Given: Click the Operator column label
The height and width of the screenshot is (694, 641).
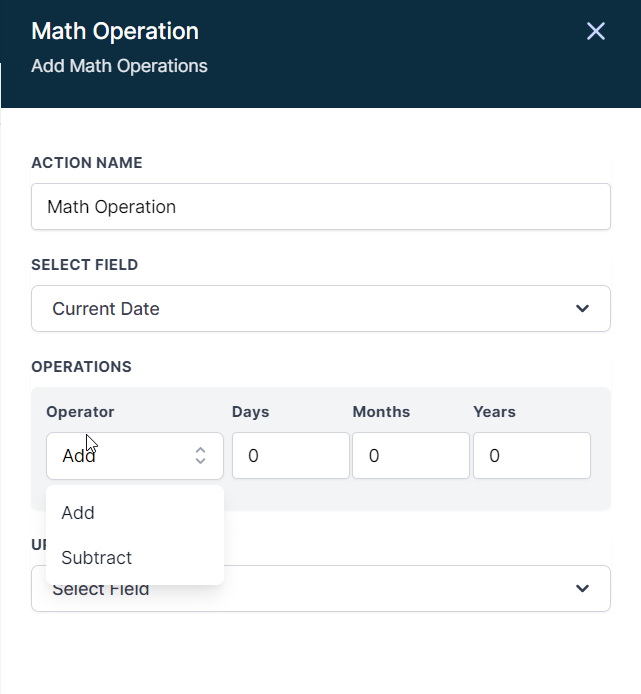Looking at the screenshot, I should click(80, 412).
